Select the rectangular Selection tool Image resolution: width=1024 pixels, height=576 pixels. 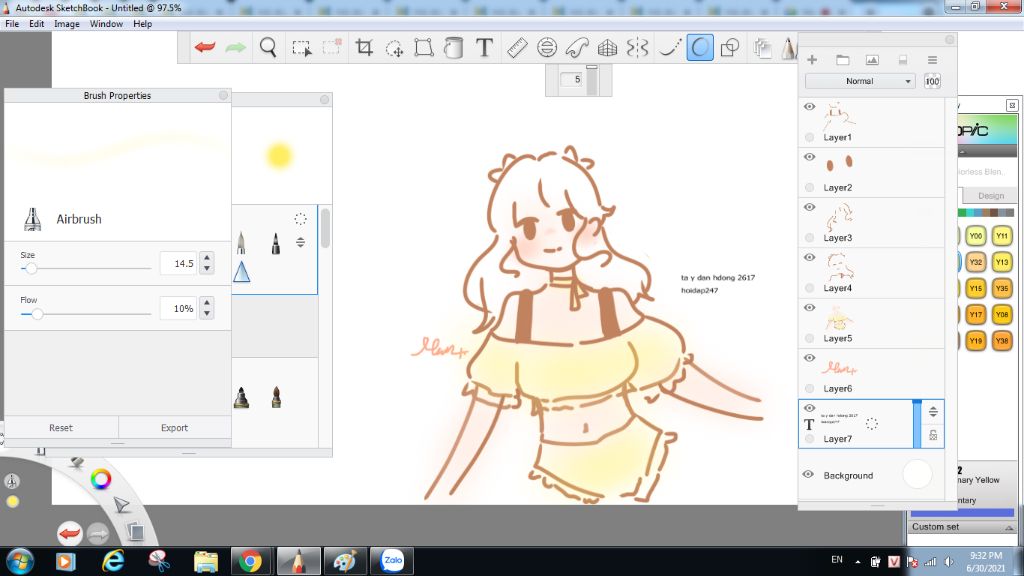pos(302,48)
